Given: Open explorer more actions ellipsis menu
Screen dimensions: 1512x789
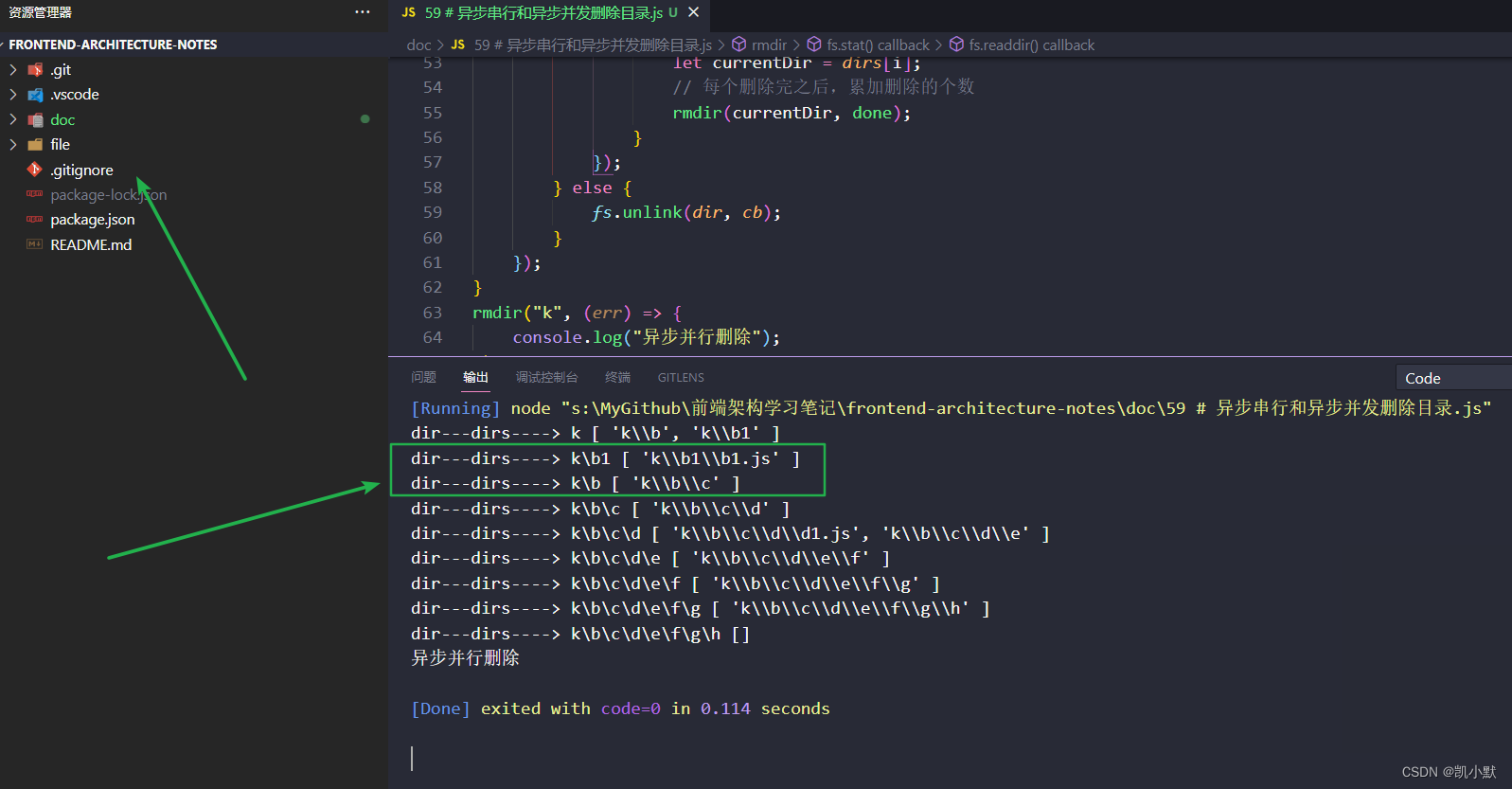Looking at the screenshot, I should (x=363, y=12).
